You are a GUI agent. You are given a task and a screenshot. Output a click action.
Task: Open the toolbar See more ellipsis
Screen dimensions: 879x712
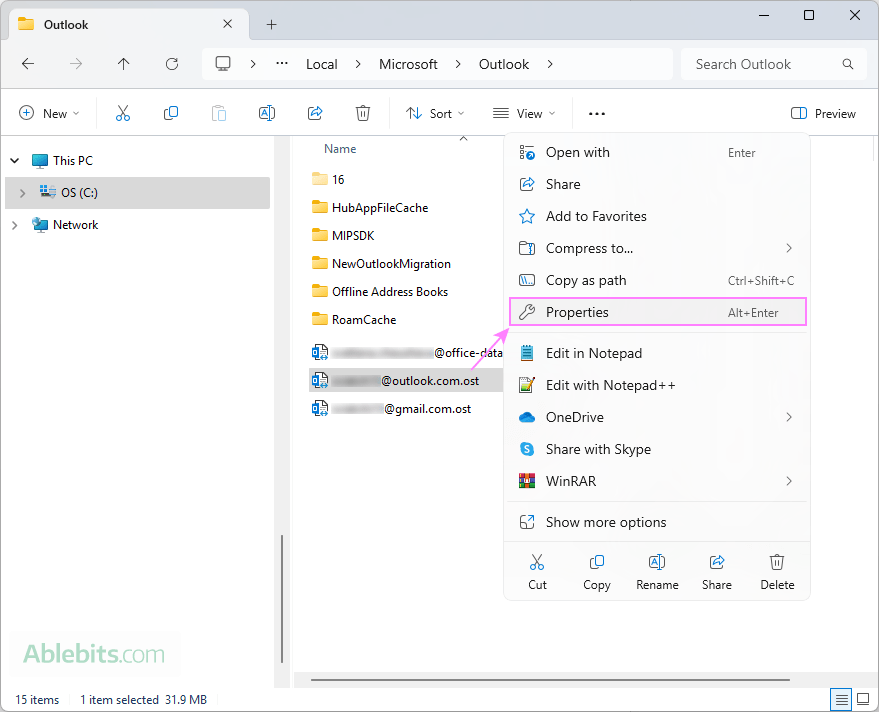pos(596,114)
